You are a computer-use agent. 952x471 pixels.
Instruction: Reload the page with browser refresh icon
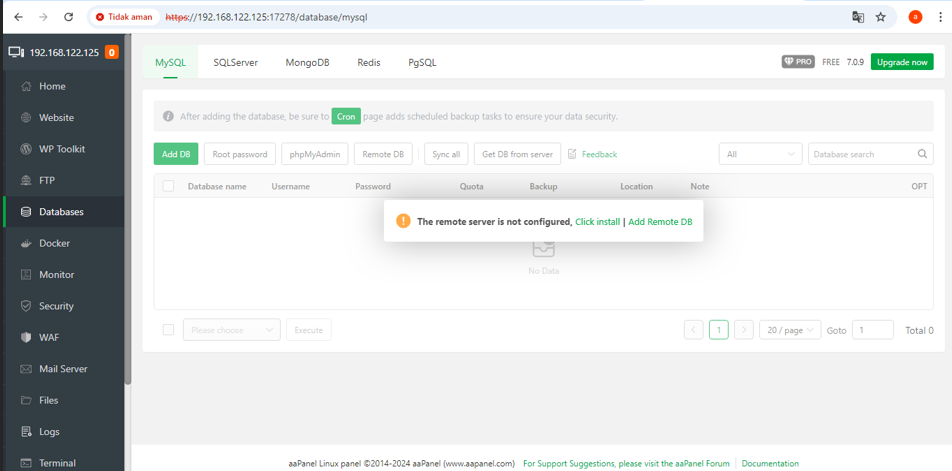coord(69,17)
